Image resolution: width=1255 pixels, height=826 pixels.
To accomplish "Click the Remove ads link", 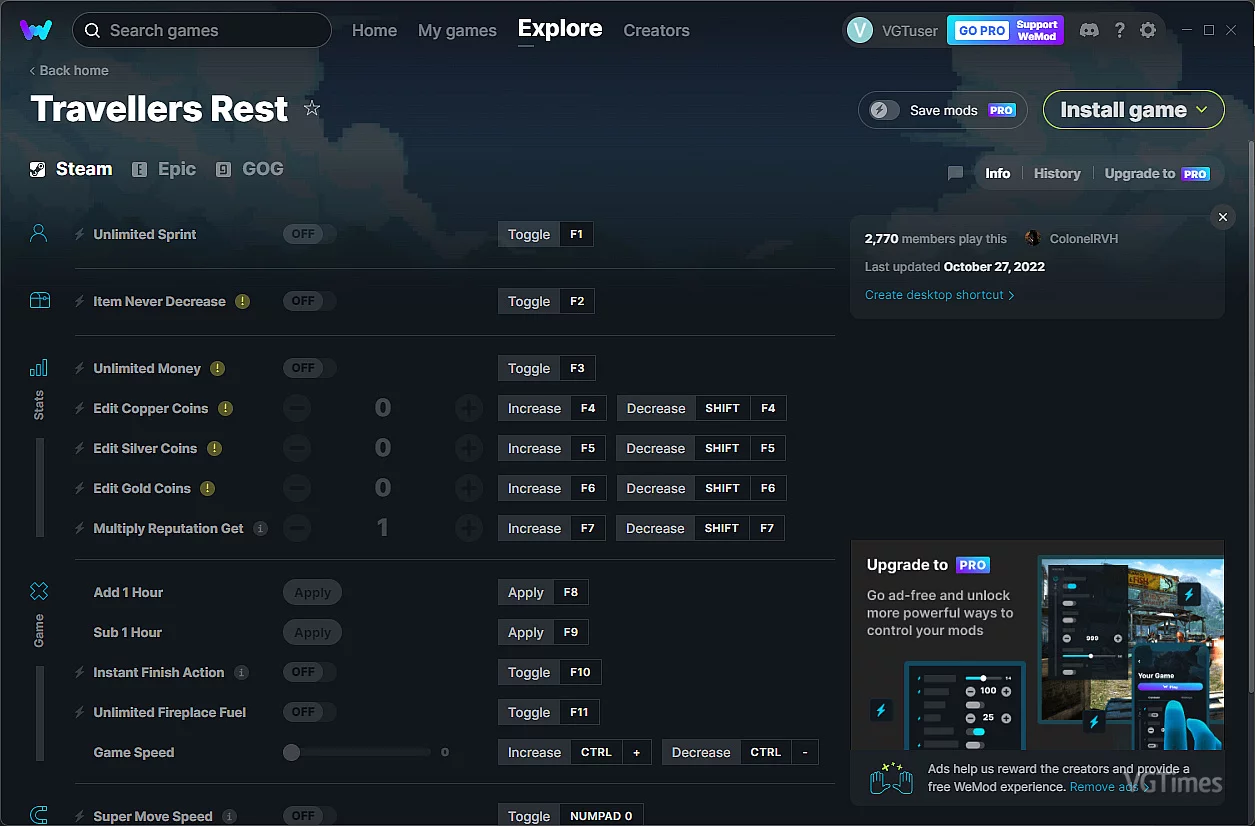I will [x=1109, y=787].
